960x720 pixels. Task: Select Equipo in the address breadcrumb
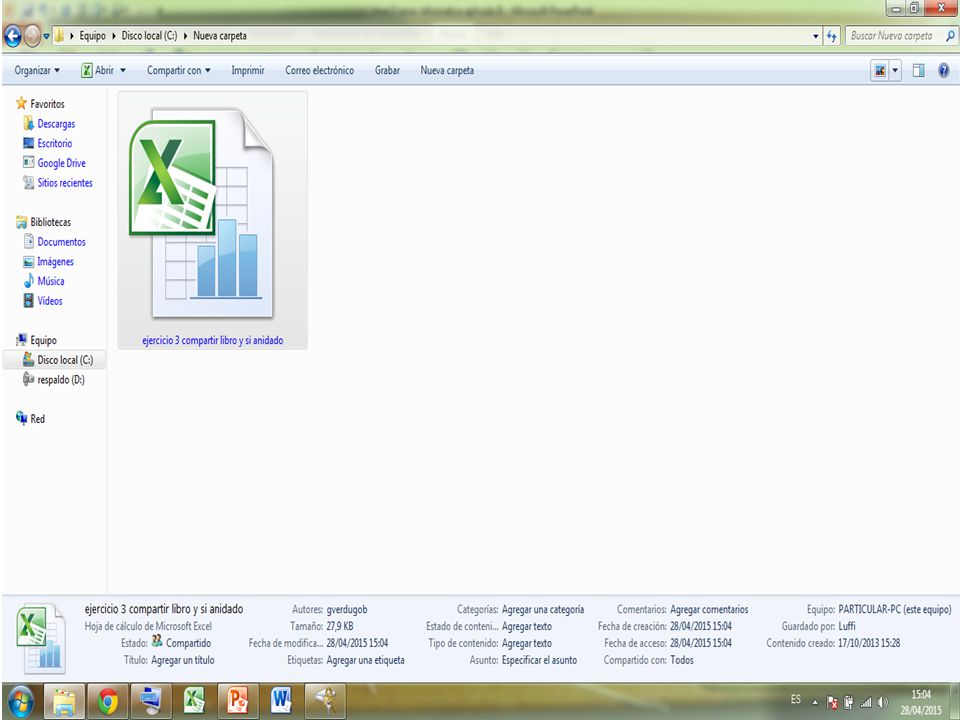tap(92, 36)
